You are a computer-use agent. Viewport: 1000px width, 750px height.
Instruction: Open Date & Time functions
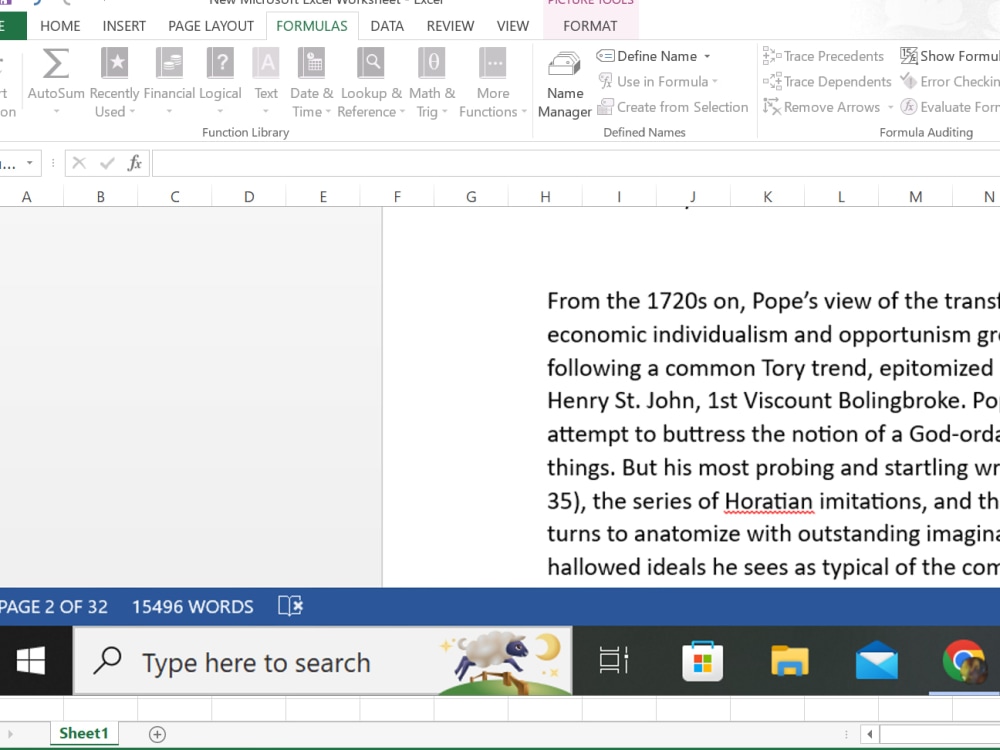(311, 82)
